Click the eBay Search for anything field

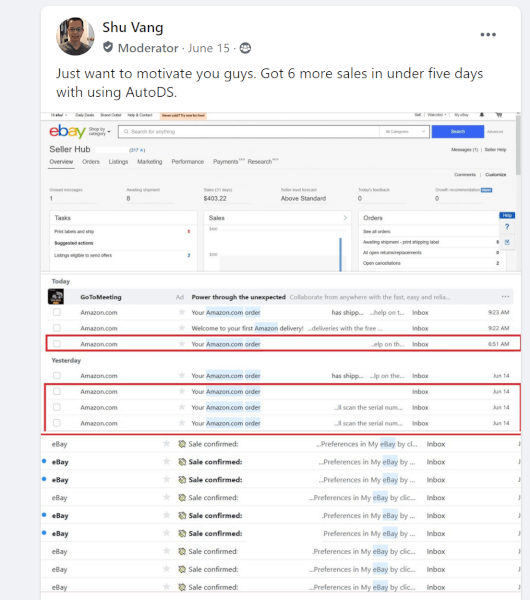(249, 131)
